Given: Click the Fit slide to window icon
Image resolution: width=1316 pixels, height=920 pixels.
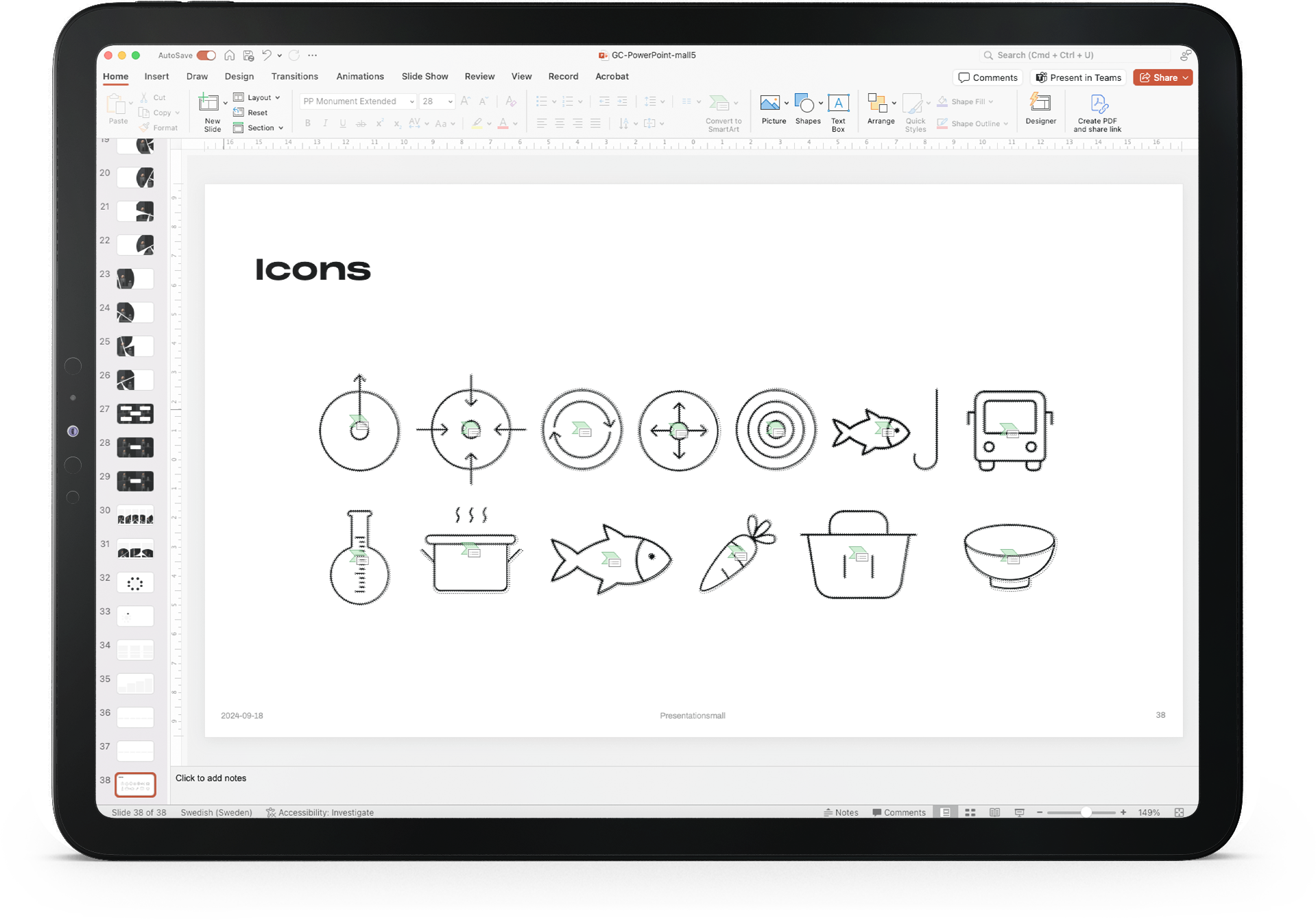Looking at the screenshot, I should coord(1179,812).
